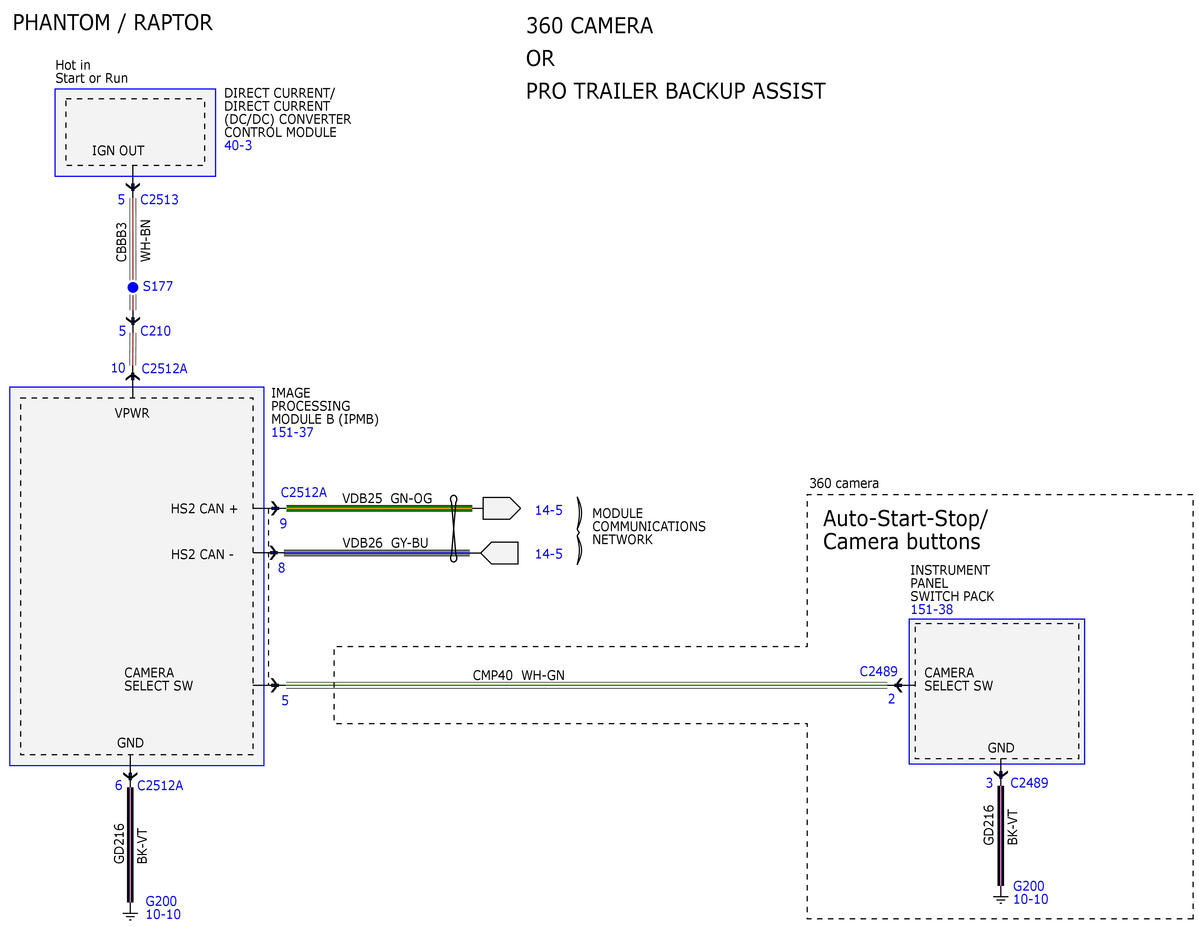Click GD216 label under switch pack
This screenshot has height=927, width=1199.
(989, 825)
